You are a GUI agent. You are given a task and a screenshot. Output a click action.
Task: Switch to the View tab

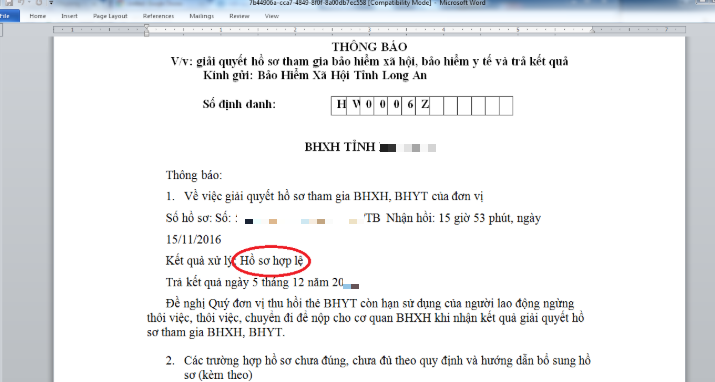271,16
